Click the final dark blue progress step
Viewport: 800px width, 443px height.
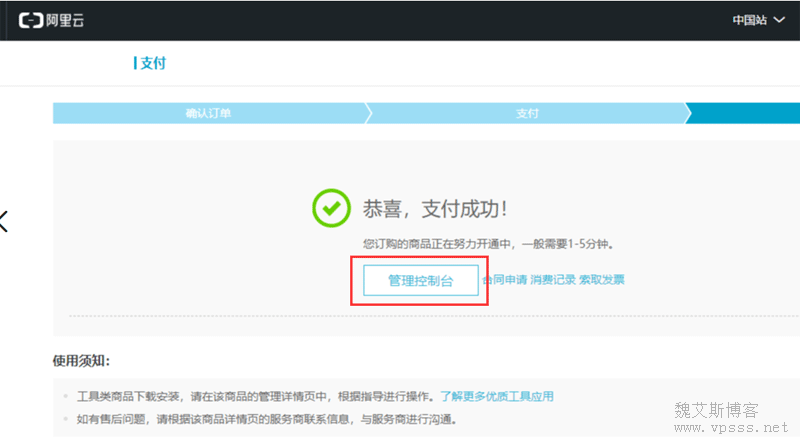(x=745, y=113)
